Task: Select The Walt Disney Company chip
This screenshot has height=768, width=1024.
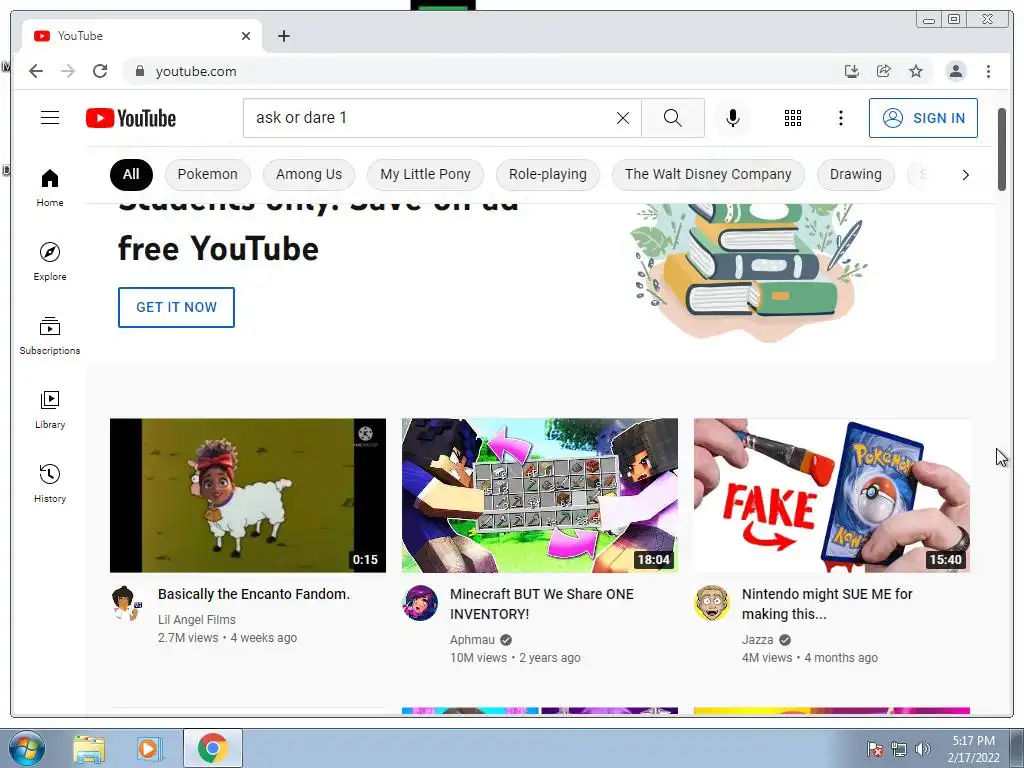Action: point(708,174)
